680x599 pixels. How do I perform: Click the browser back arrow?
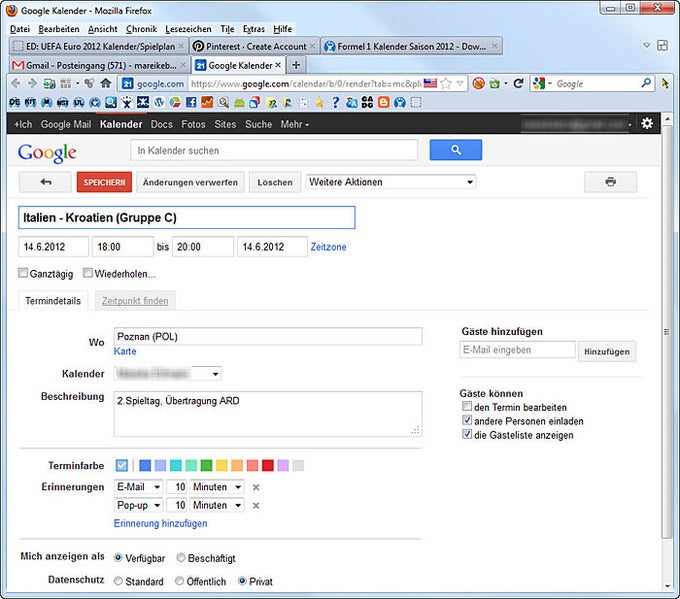pyautogui.click(x=16, y=83)
